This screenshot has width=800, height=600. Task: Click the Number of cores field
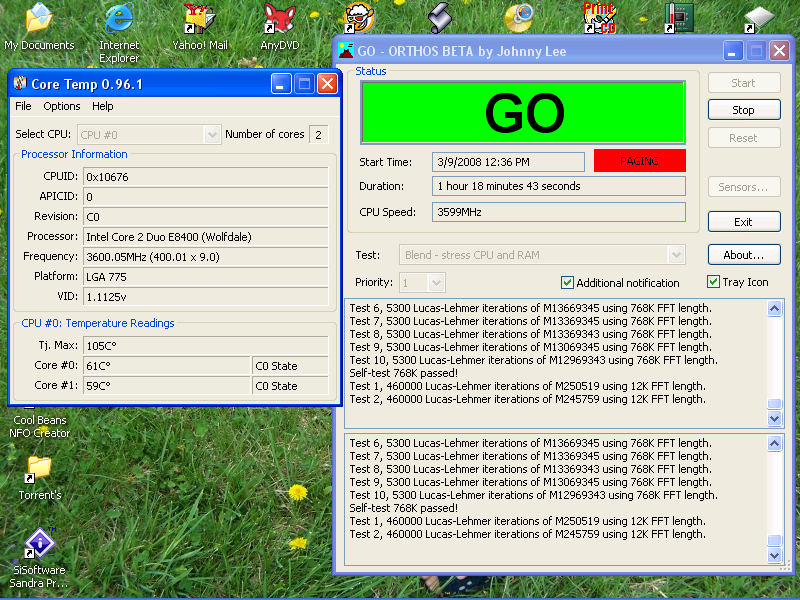318,135
